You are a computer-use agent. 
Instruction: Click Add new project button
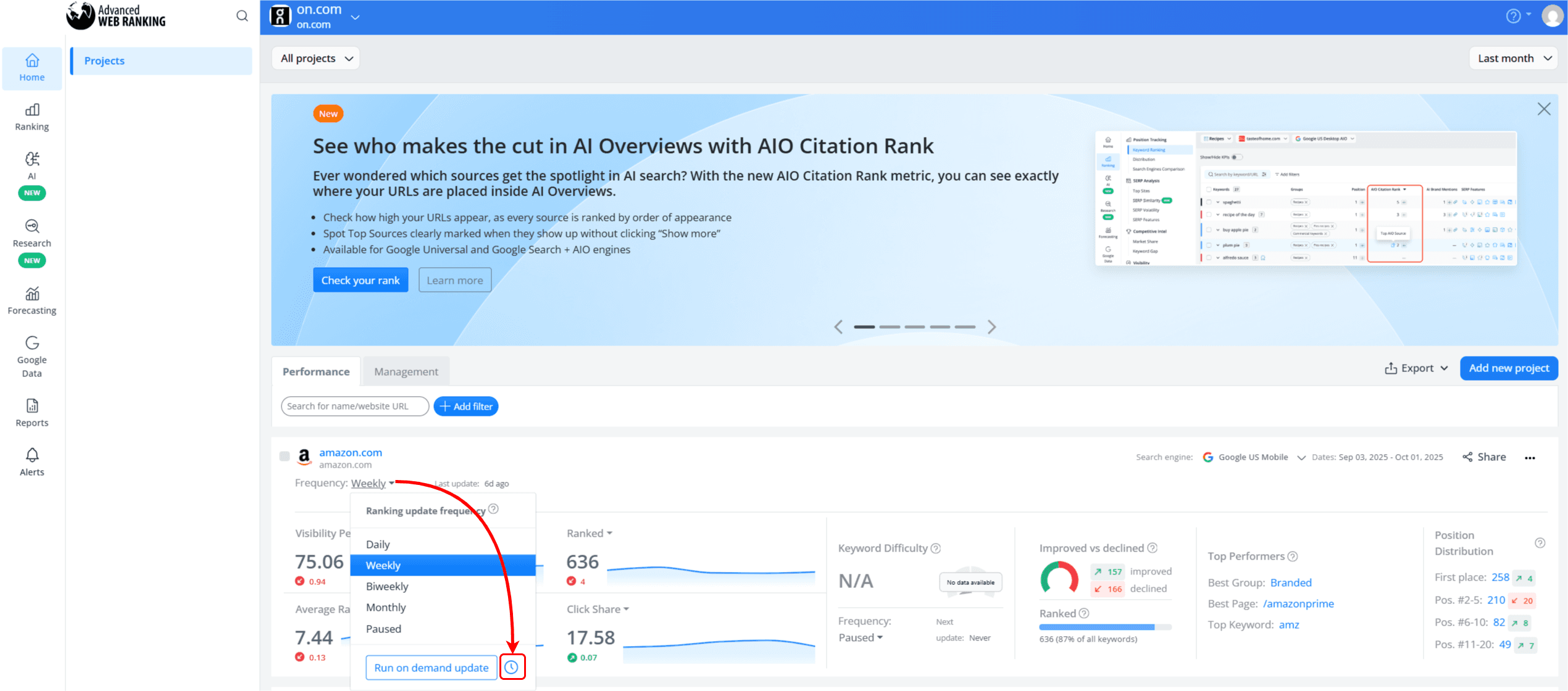coord(1509,368)
